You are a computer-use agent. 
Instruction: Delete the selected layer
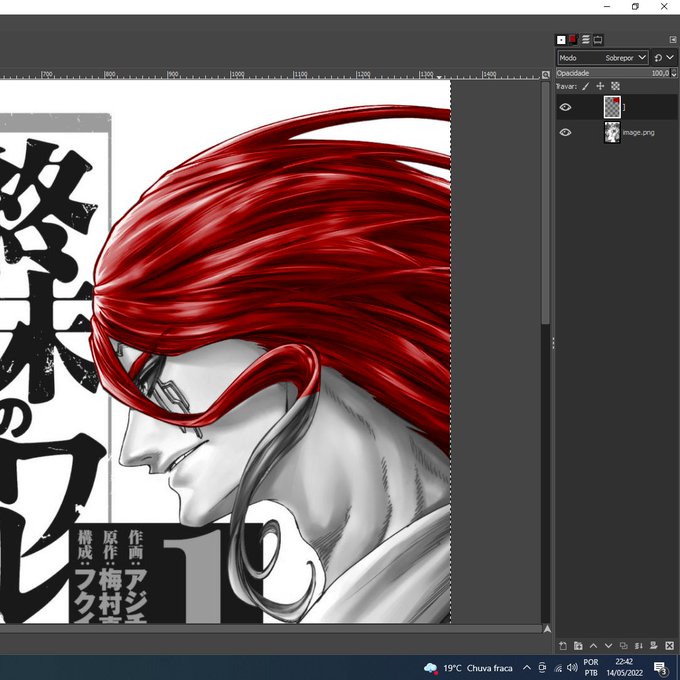pyautogui.click(x=670, y=646)
